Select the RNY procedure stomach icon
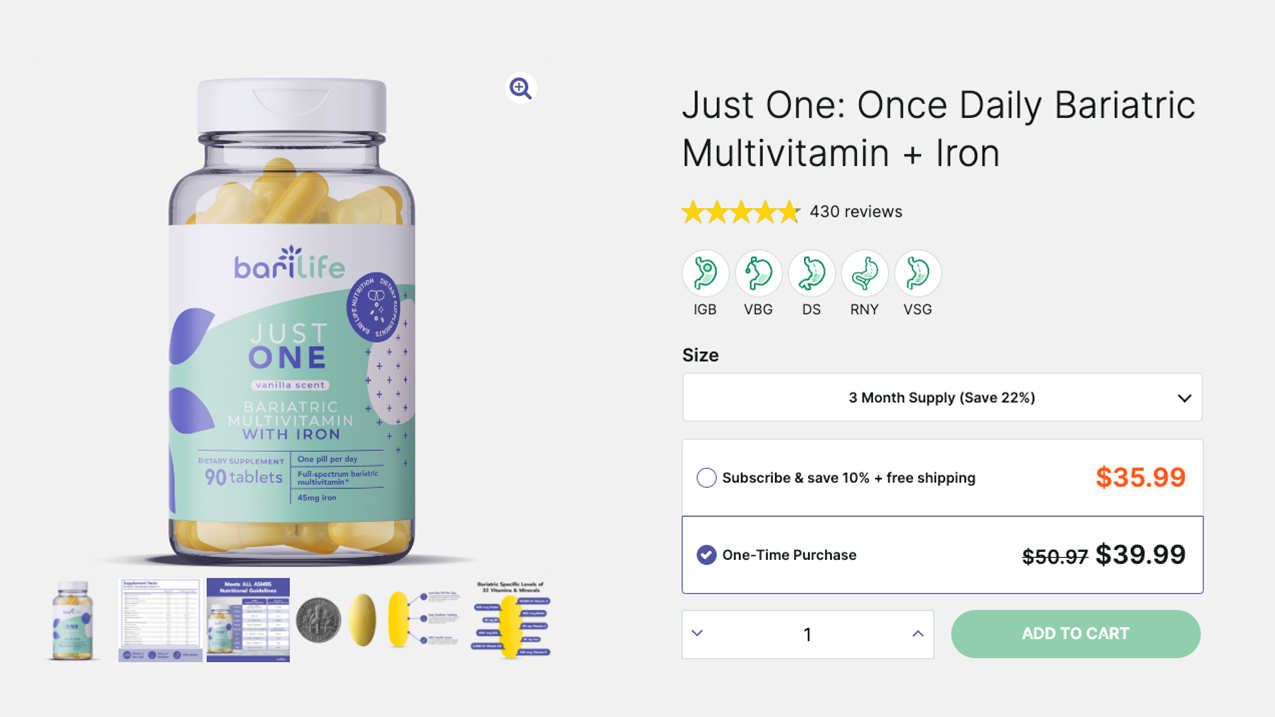Screen dimensions: 1275x717 [864, 274]
